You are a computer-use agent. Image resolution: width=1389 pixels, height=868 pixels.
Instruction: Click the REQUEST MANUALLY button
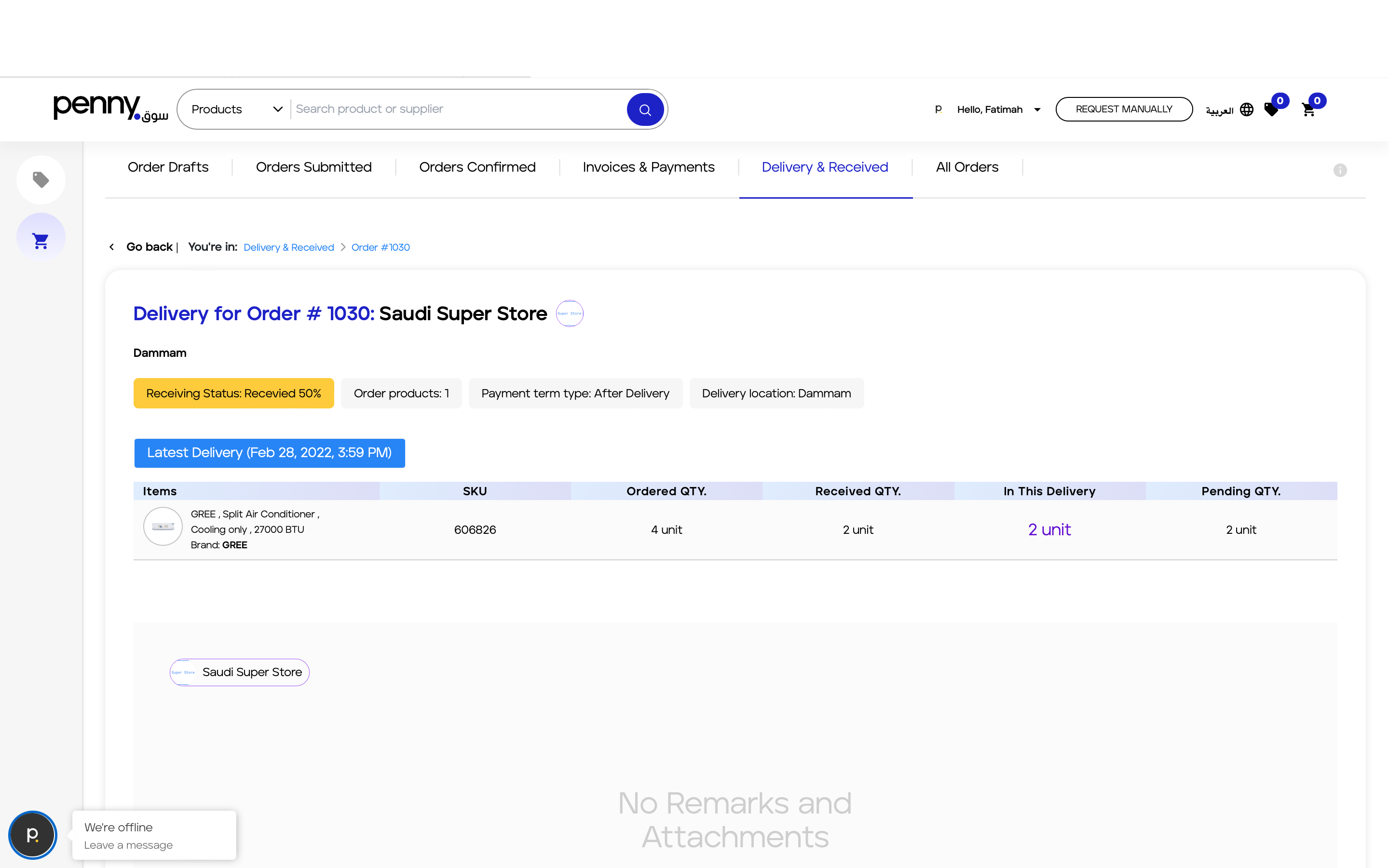pos(1124,109)
